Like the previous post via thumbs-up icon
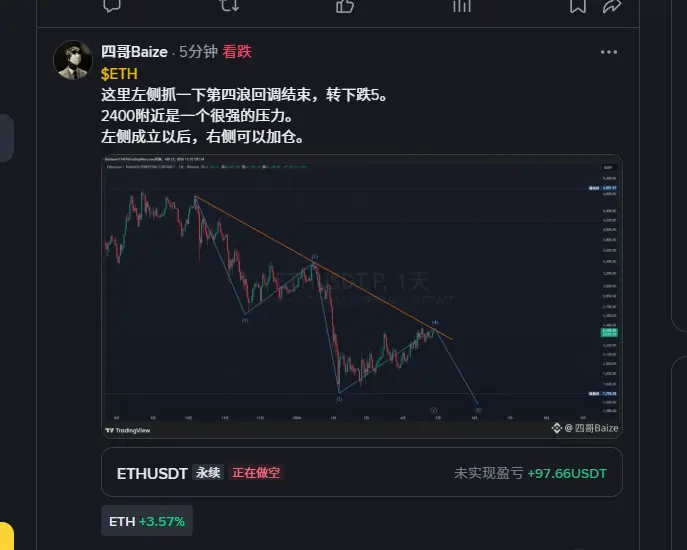The image size is (687, 550). (x=345, y=5)
